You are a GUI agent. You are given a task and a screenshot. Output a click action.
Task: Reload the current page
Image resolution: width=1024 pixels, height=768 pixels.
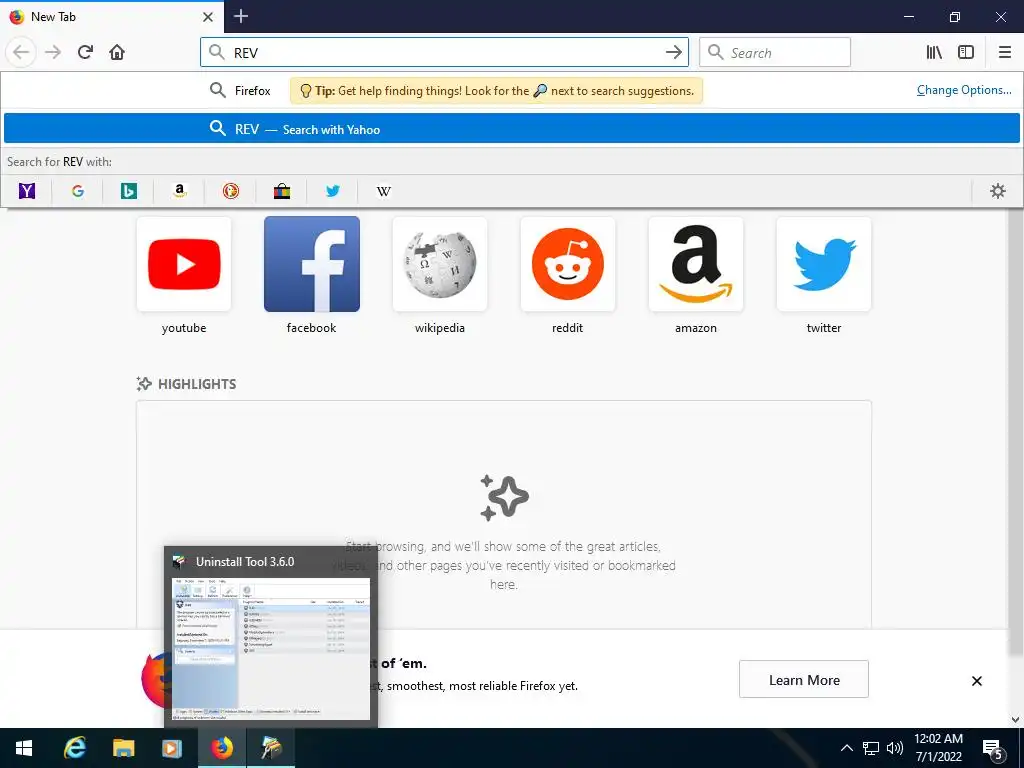pyautogui.click(x=85, y=52)
